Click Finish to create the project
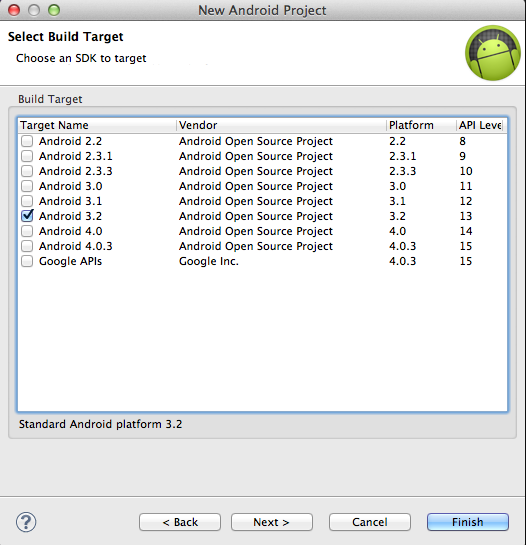 tap(468, 522)
